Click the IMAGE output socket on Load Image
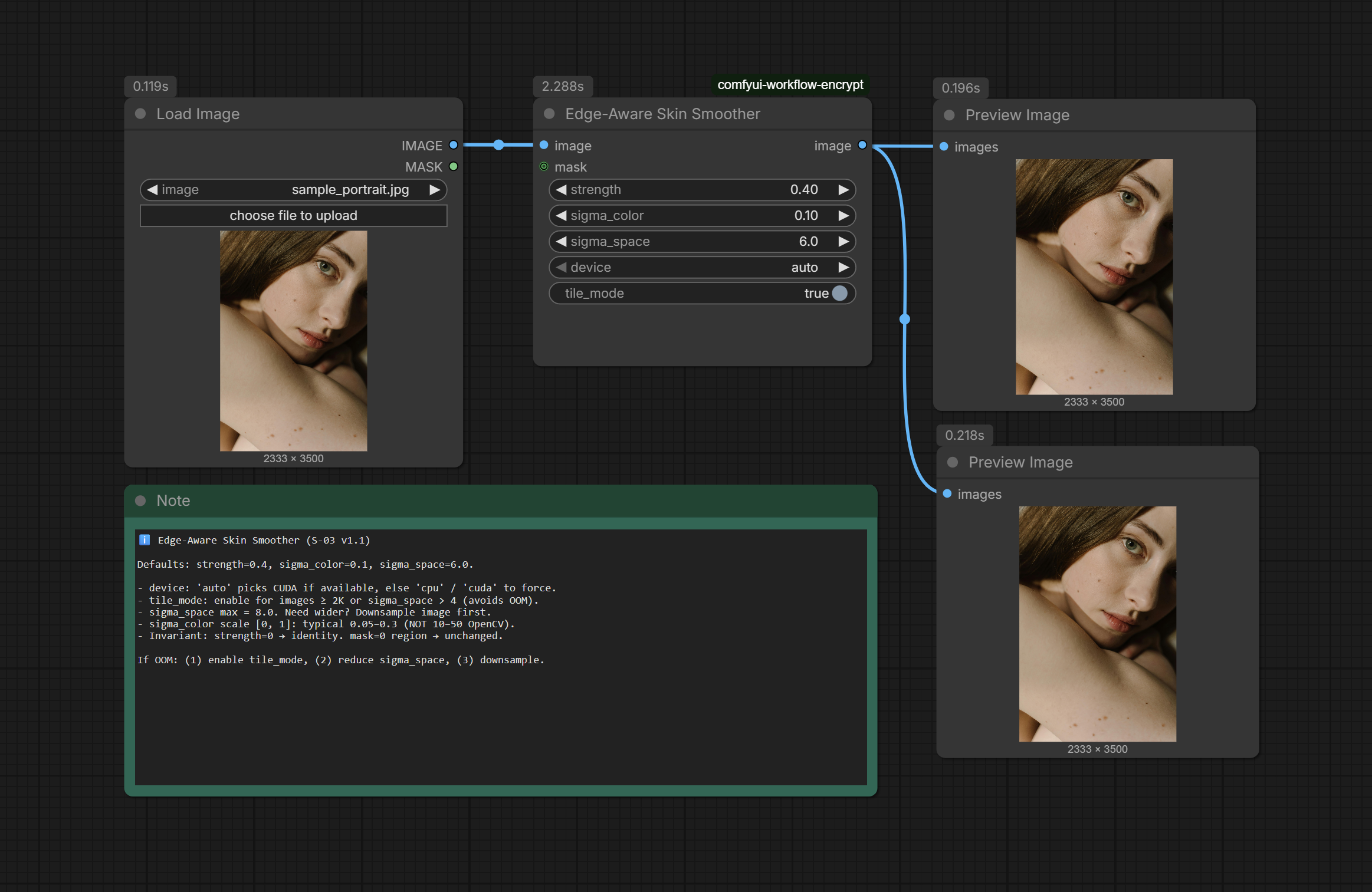 click(454, 145)
